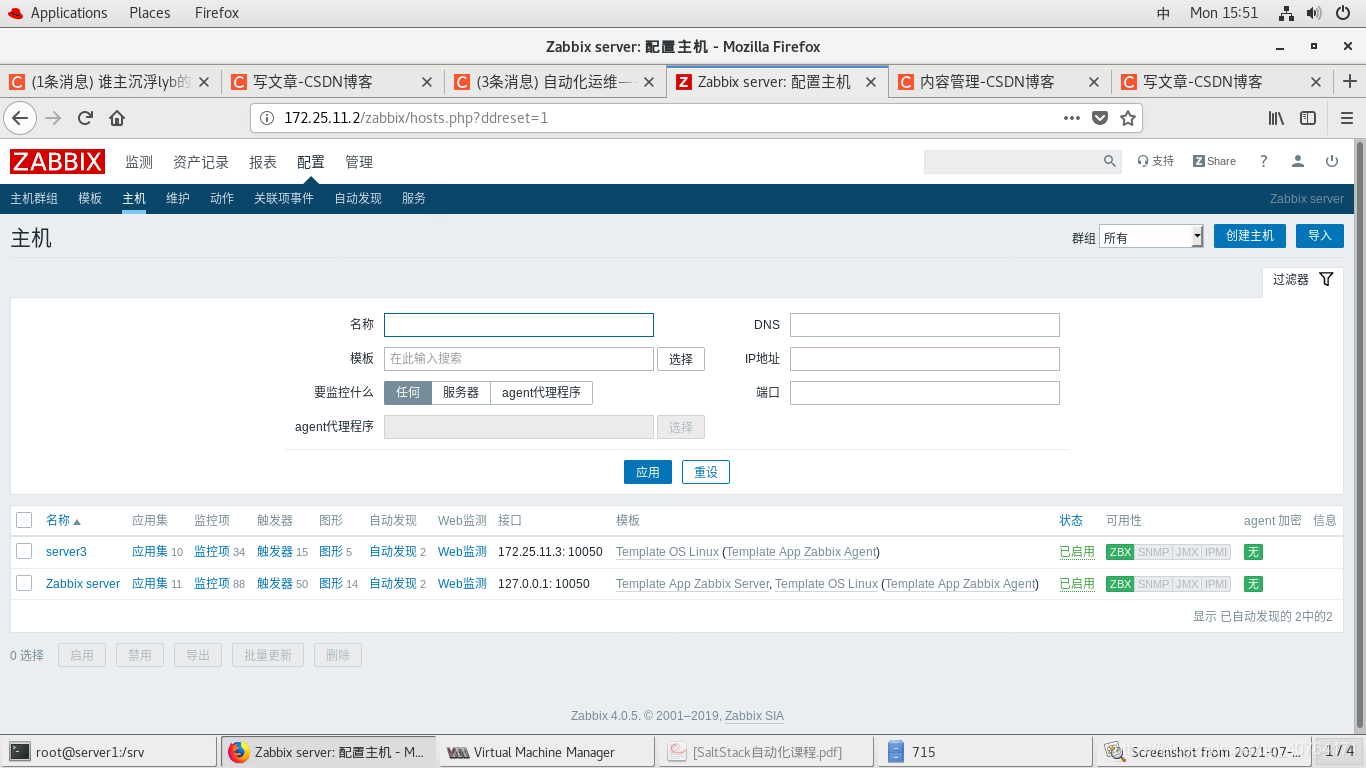Focus the IP地址 filter input
This screenshot has height=768, width=1366.
click(x=925, y=359)
